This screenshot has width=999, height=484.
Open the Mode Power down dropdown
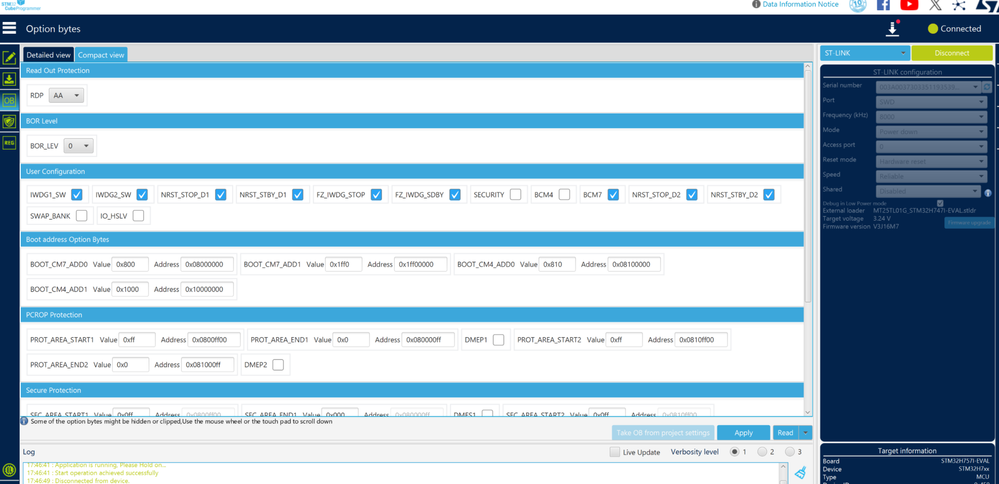pos(932,131)
